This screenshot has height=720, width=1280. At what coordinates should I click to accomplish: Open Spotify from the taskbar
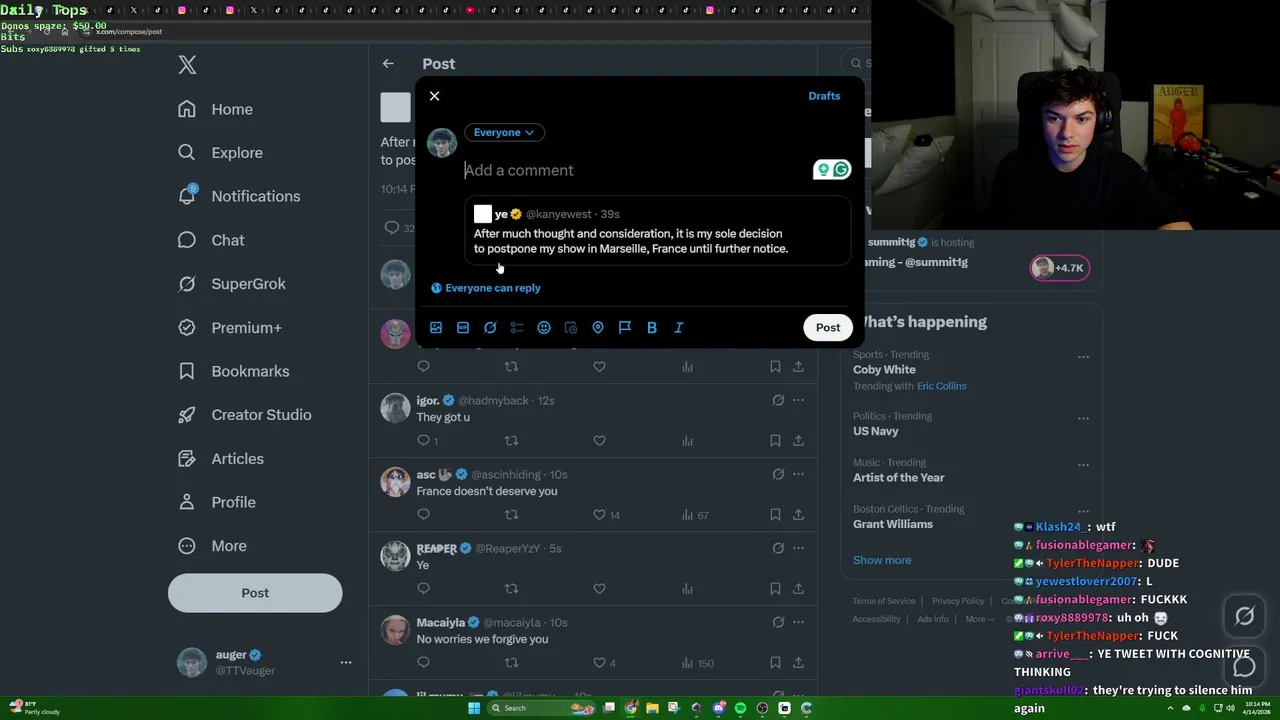tap(740, 708)
